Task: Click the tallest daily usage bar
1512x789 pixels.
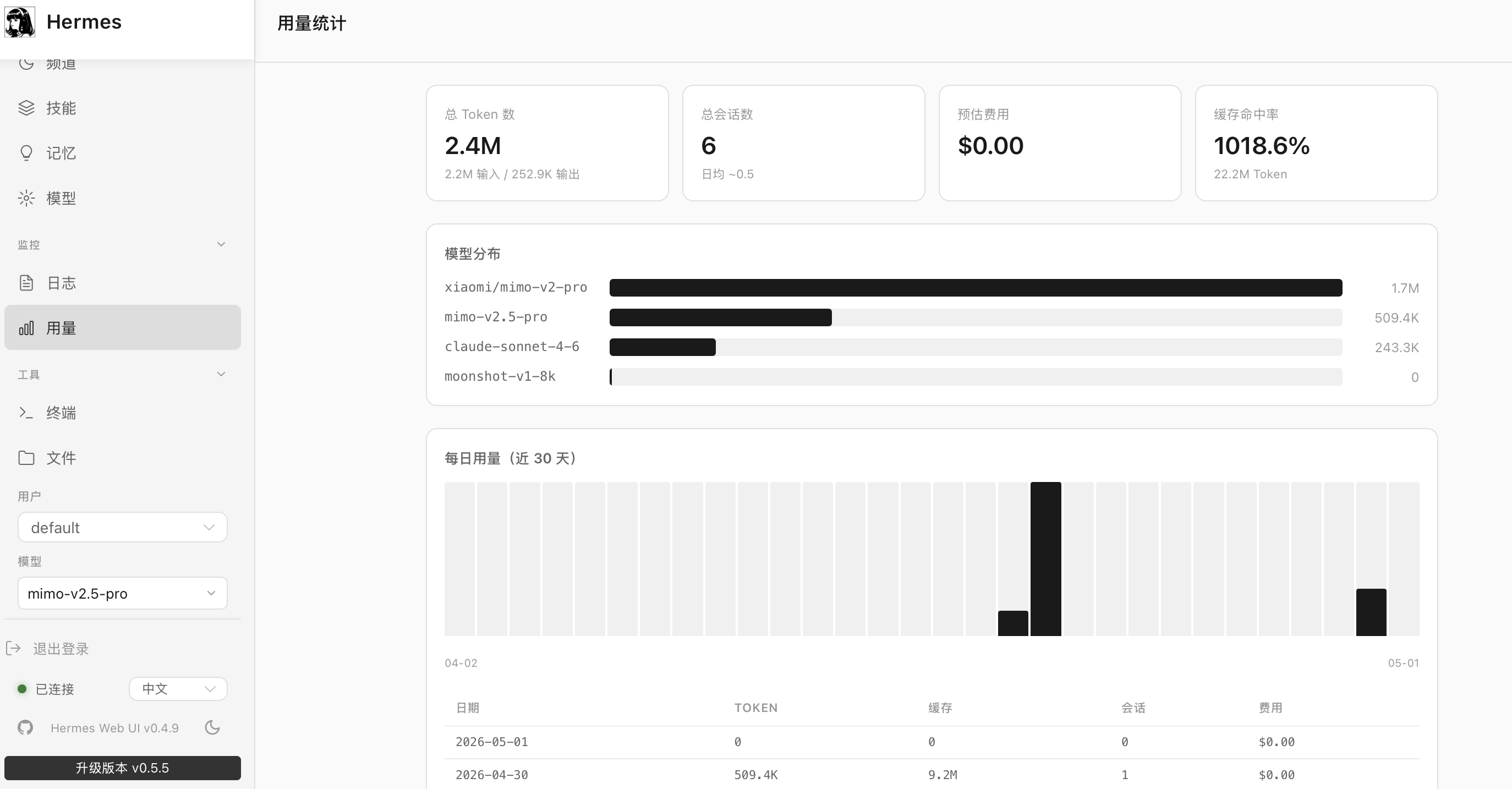Action: pyautogui.click(x=1045, y=559)
